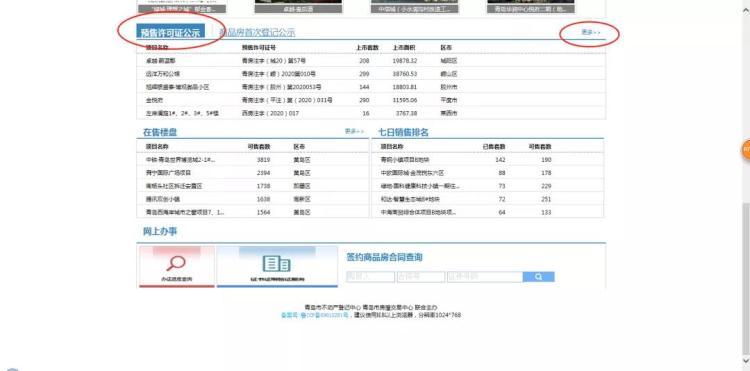Click permit number ending（2020）031号
This screenshot has width=750, height=371.
point(287,100)
